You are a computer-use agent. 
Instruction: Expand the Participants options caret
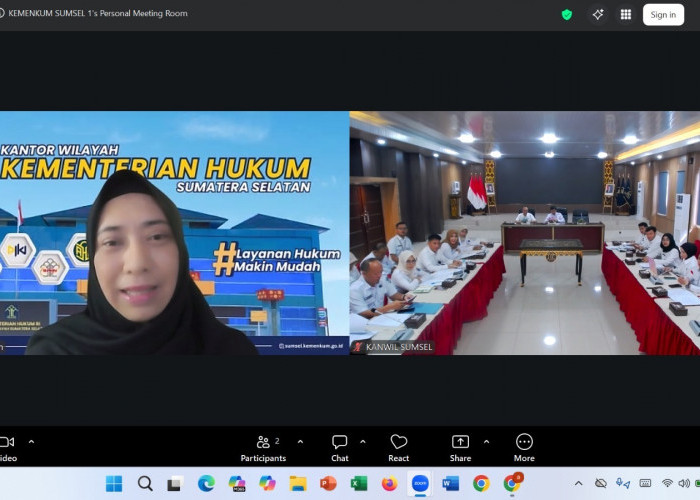pyautogui.click(x=300, y=442)
